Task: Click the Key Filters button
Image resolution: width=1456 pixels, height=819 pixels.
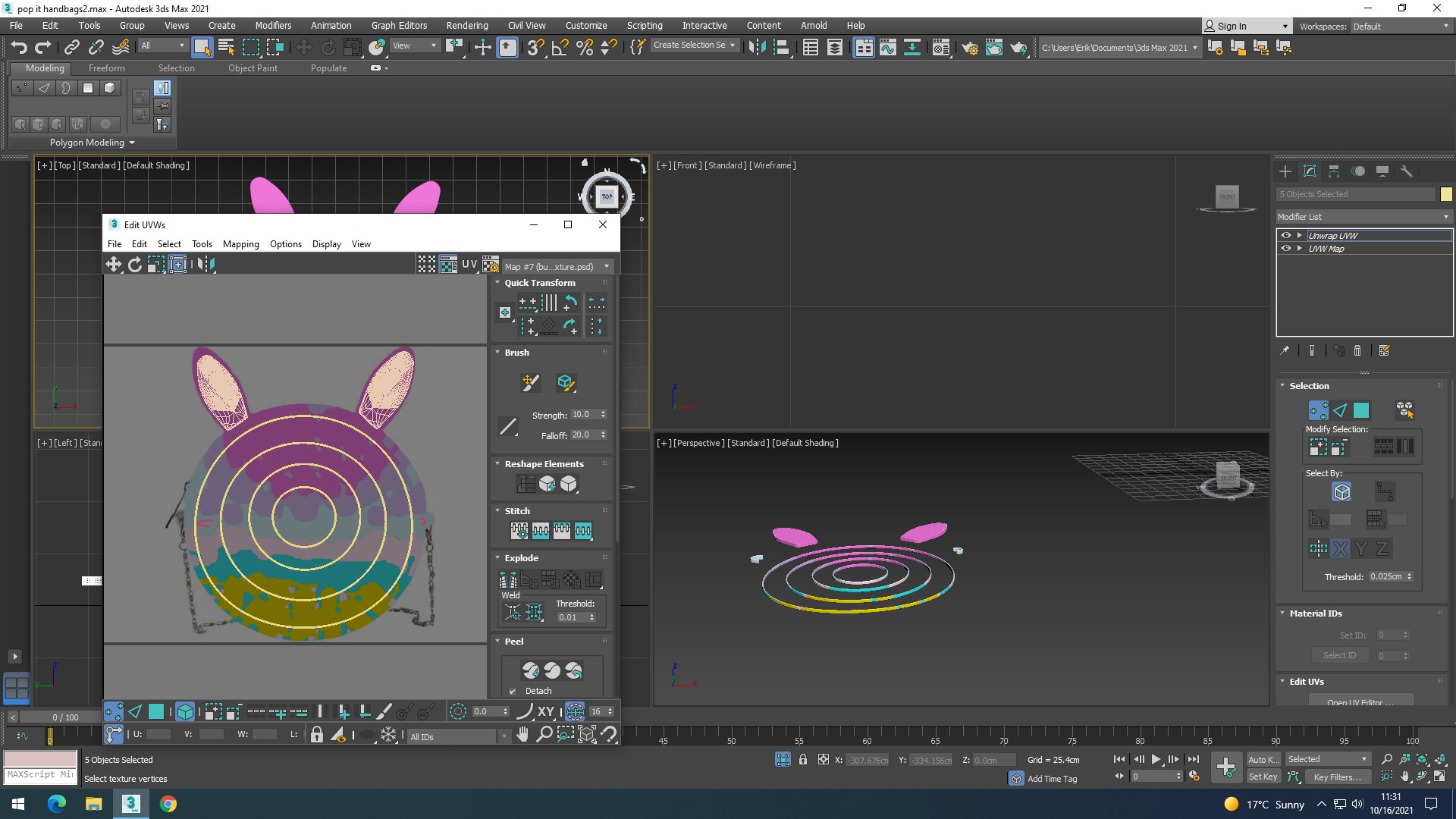Action: click(1338, 777)
